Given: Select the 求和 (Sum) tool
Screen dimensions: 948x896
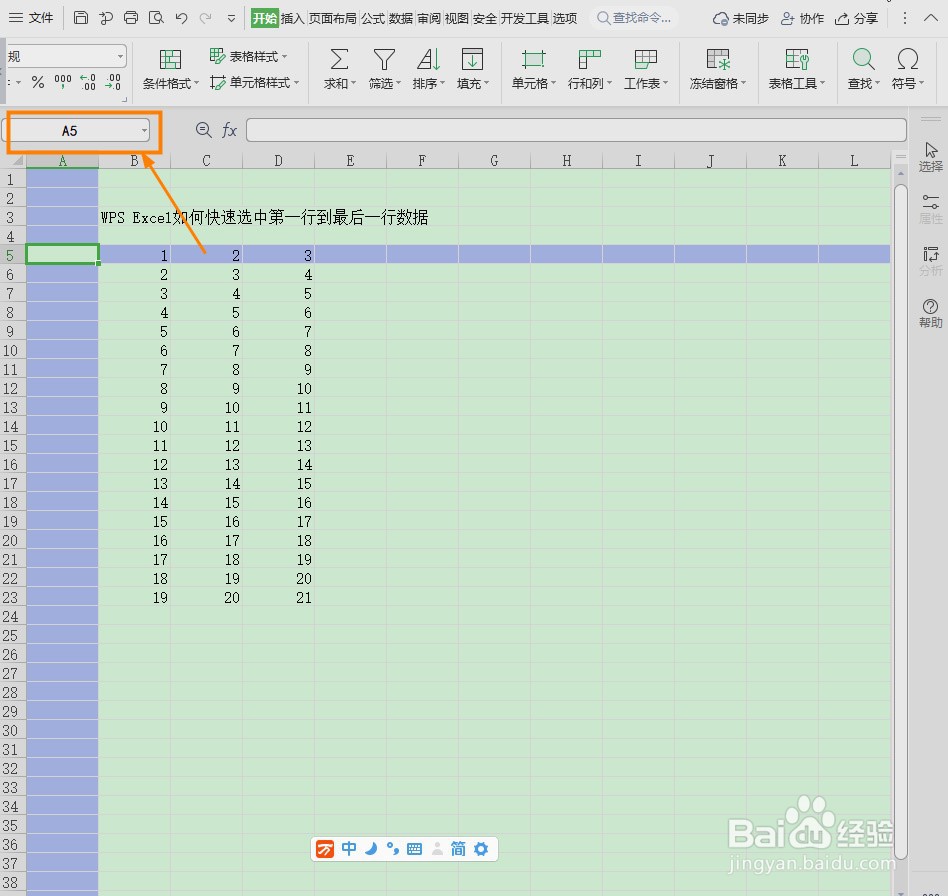Looking at the screenshot, I should [x=337, y=68].
